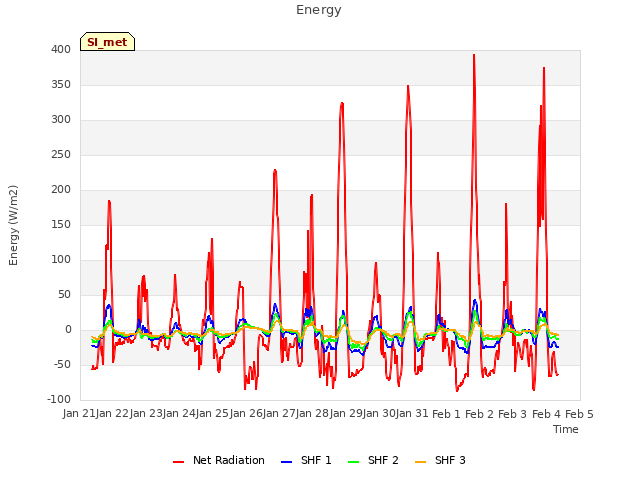The height and width of the screenshot is (480, 640).
Task: Click the 150 y-axis tick label
Action: [61, 225]
